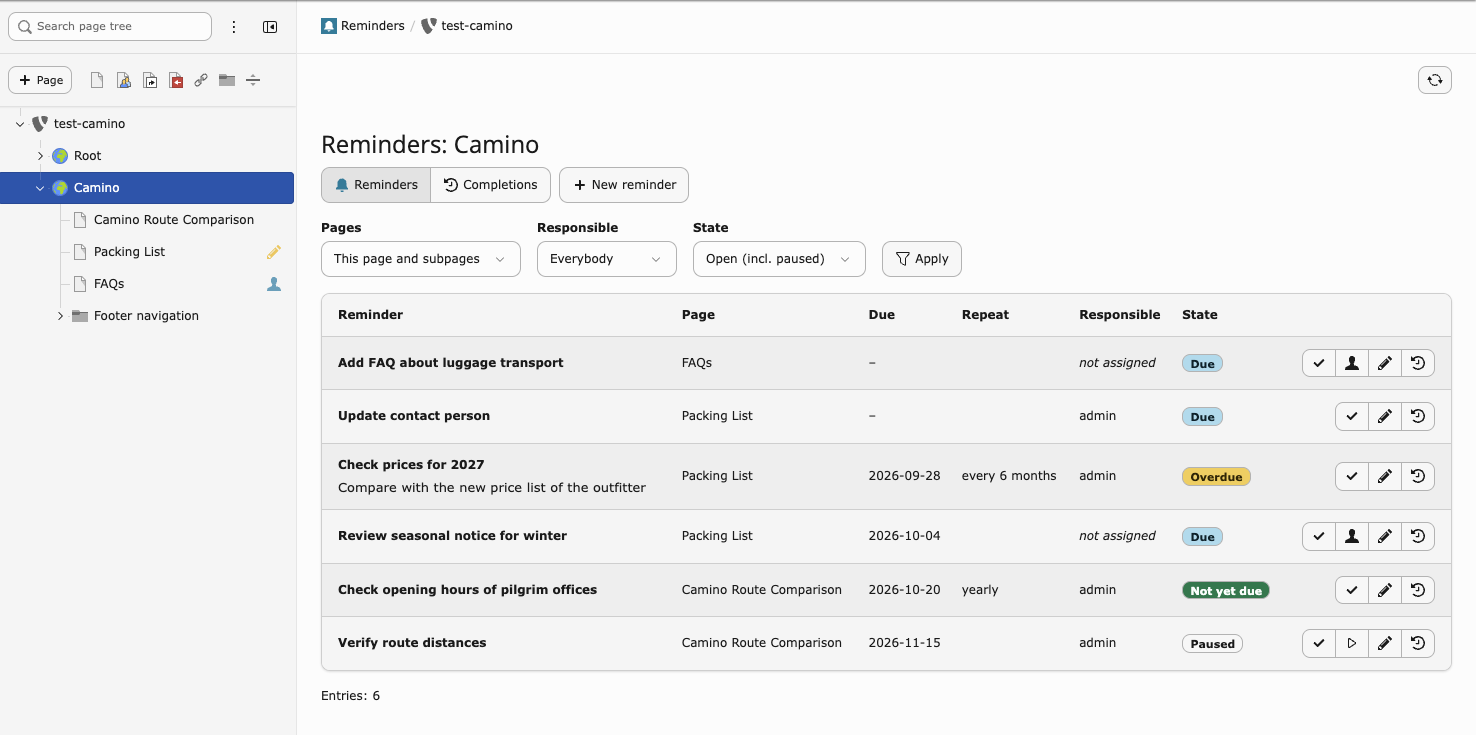Image resolution: width=1476 pixels, height=735 pixels.
Task: Edit the 'Verify route distances' reminder
Action: pyautogui.click(x=1385, y=643)
